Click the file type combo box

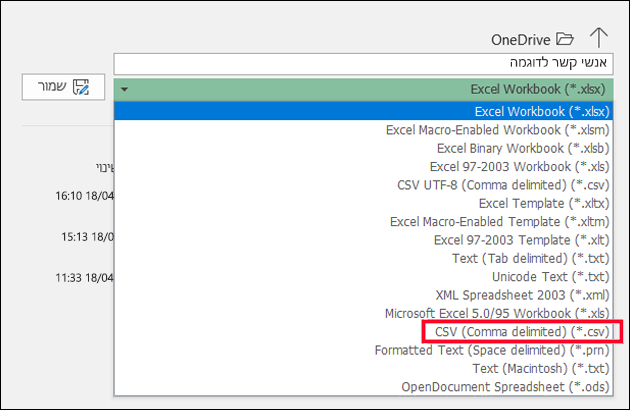coord(363,89)
